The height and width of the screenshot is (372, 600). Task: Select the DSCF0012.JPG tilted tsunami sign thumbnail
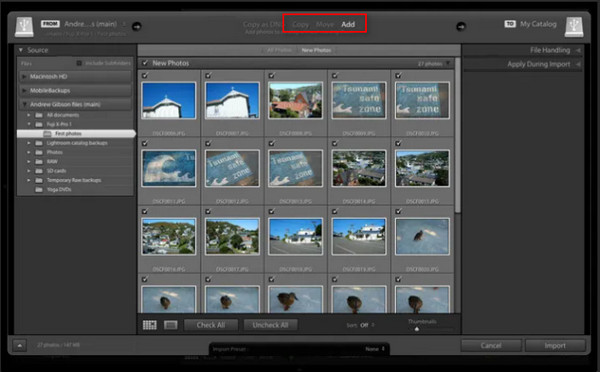coord(232,168)
